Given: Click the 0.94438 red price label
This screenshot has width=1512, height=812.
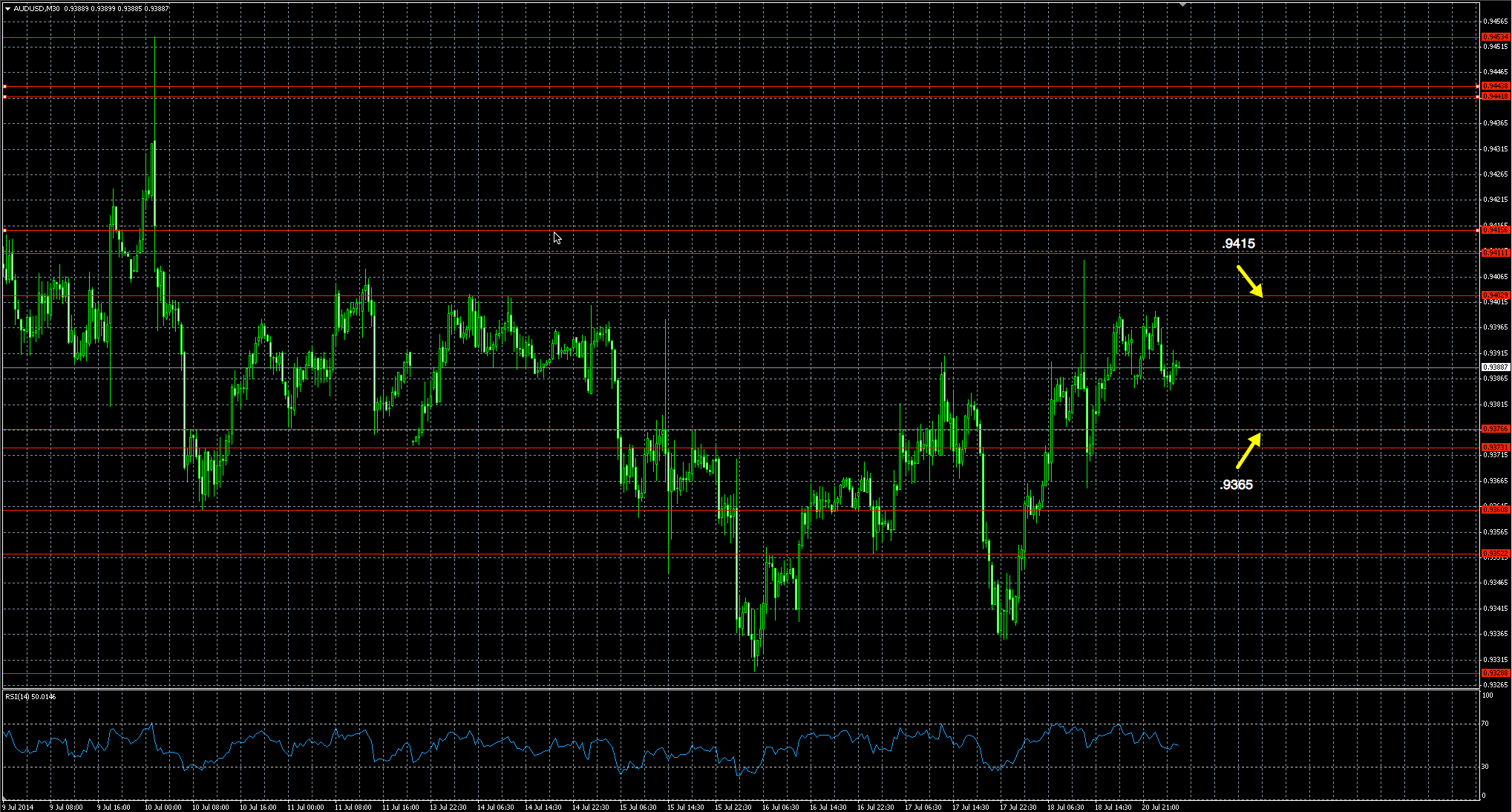Looking at the screenshot, I should pos(1495,86).
